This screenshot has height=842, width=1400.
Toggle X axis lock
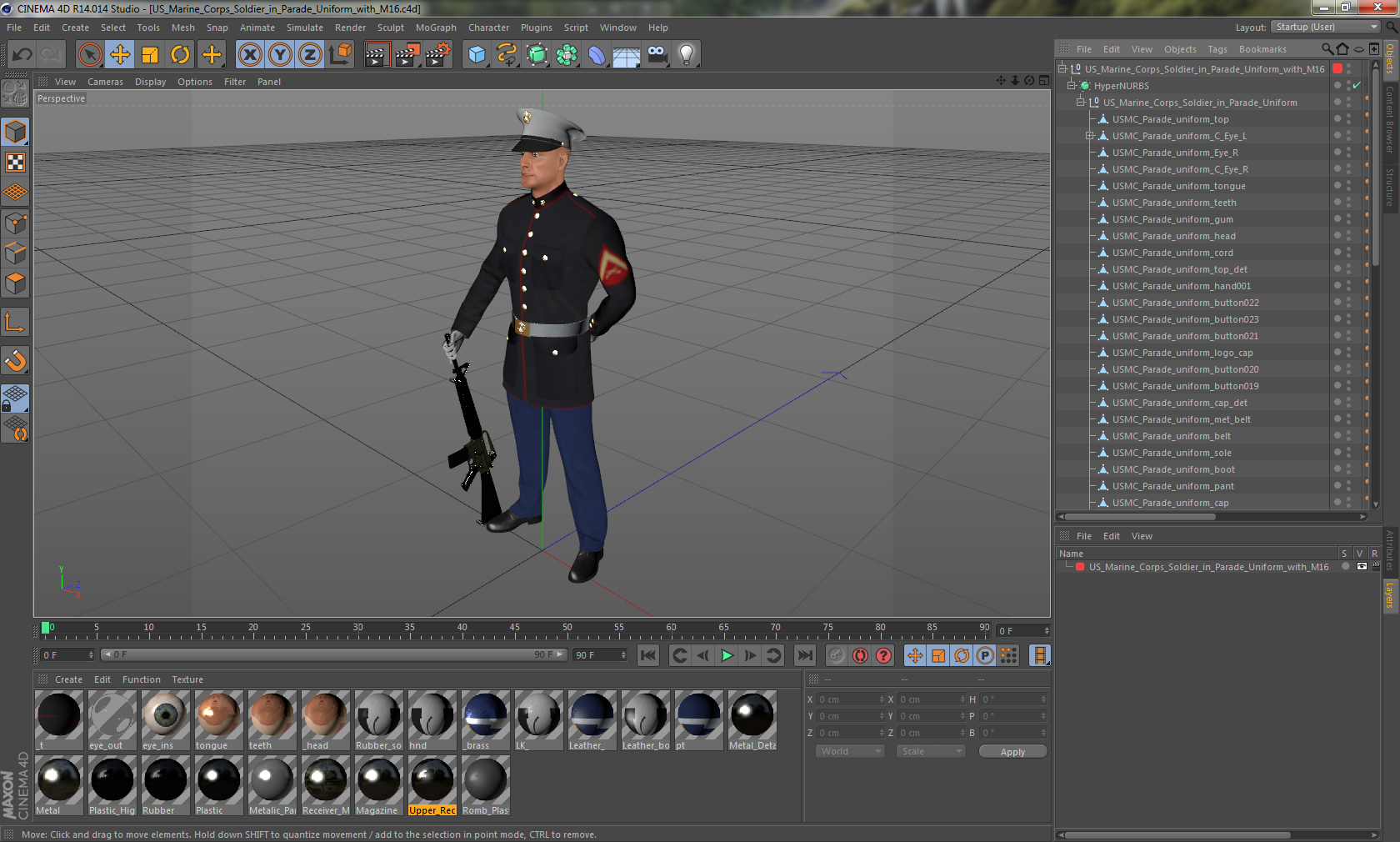point(249,55)
